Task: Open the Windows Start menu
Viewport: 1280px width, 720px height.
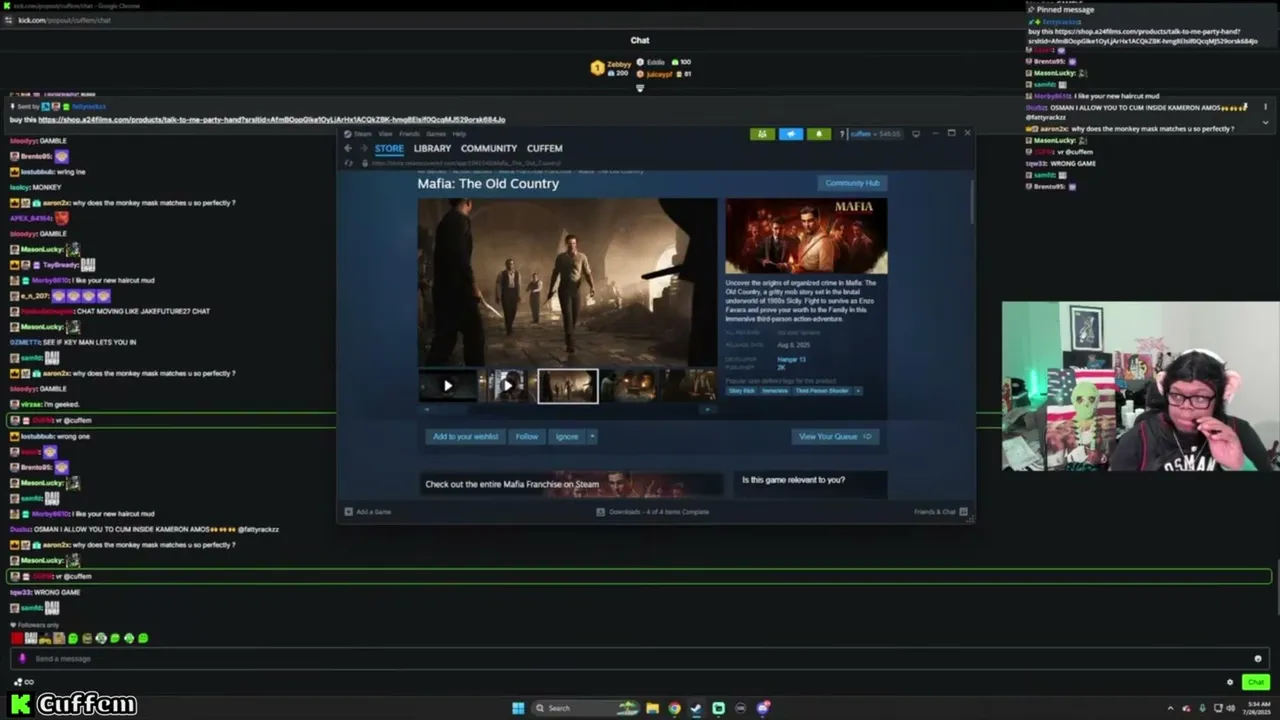Action: click(x=518, y=708)
